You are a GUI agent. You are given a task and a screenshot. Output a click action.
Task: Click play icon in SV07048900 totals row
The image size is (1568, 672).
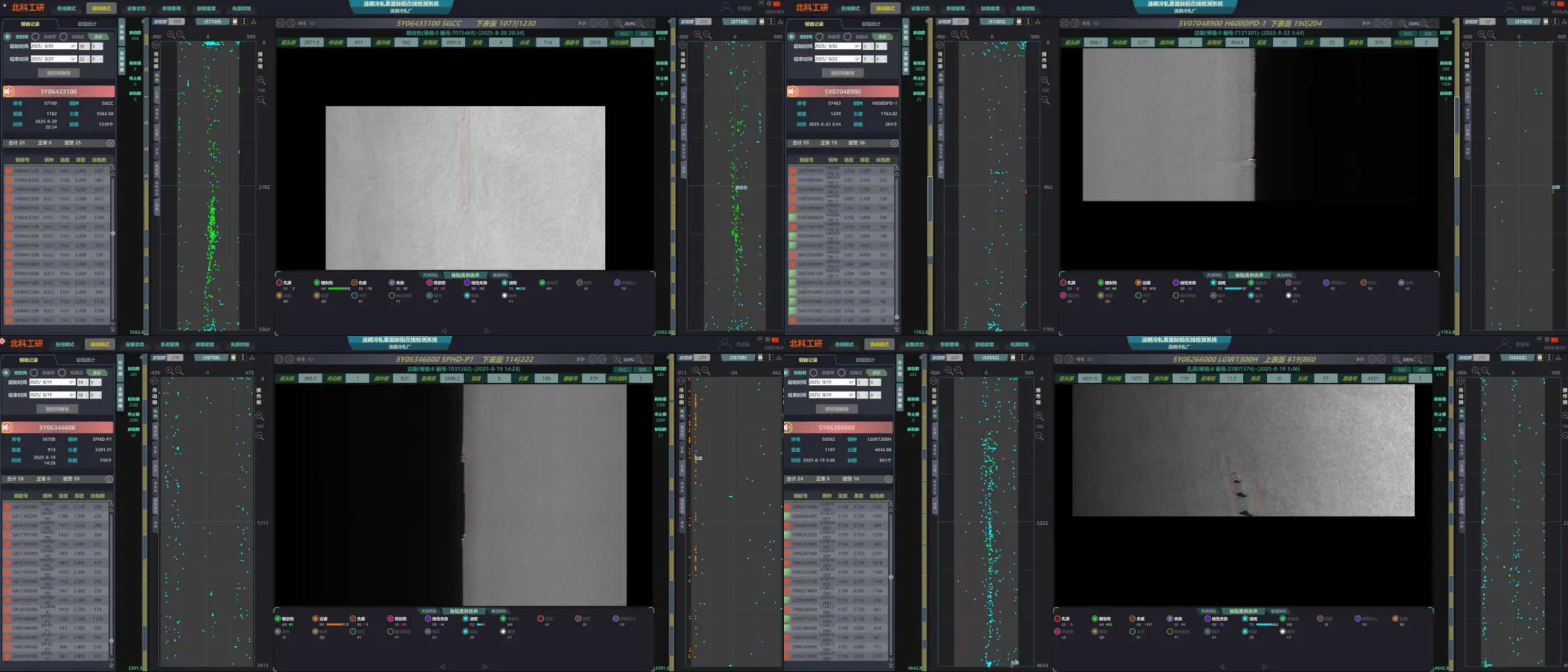tap(894, 143)
